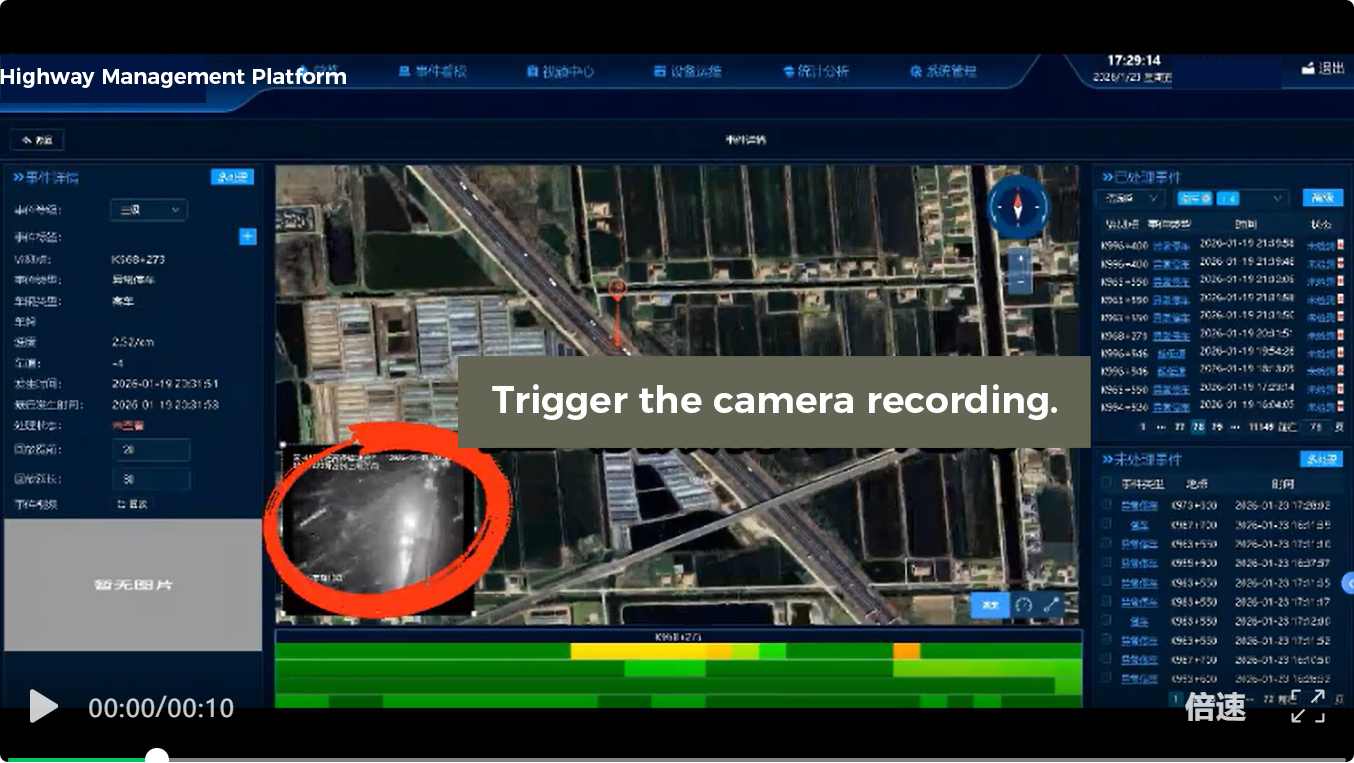This screenshot has height=763, width=1354.
Task: Zoom out the map with minus button
Action: tap(1019, 283)
